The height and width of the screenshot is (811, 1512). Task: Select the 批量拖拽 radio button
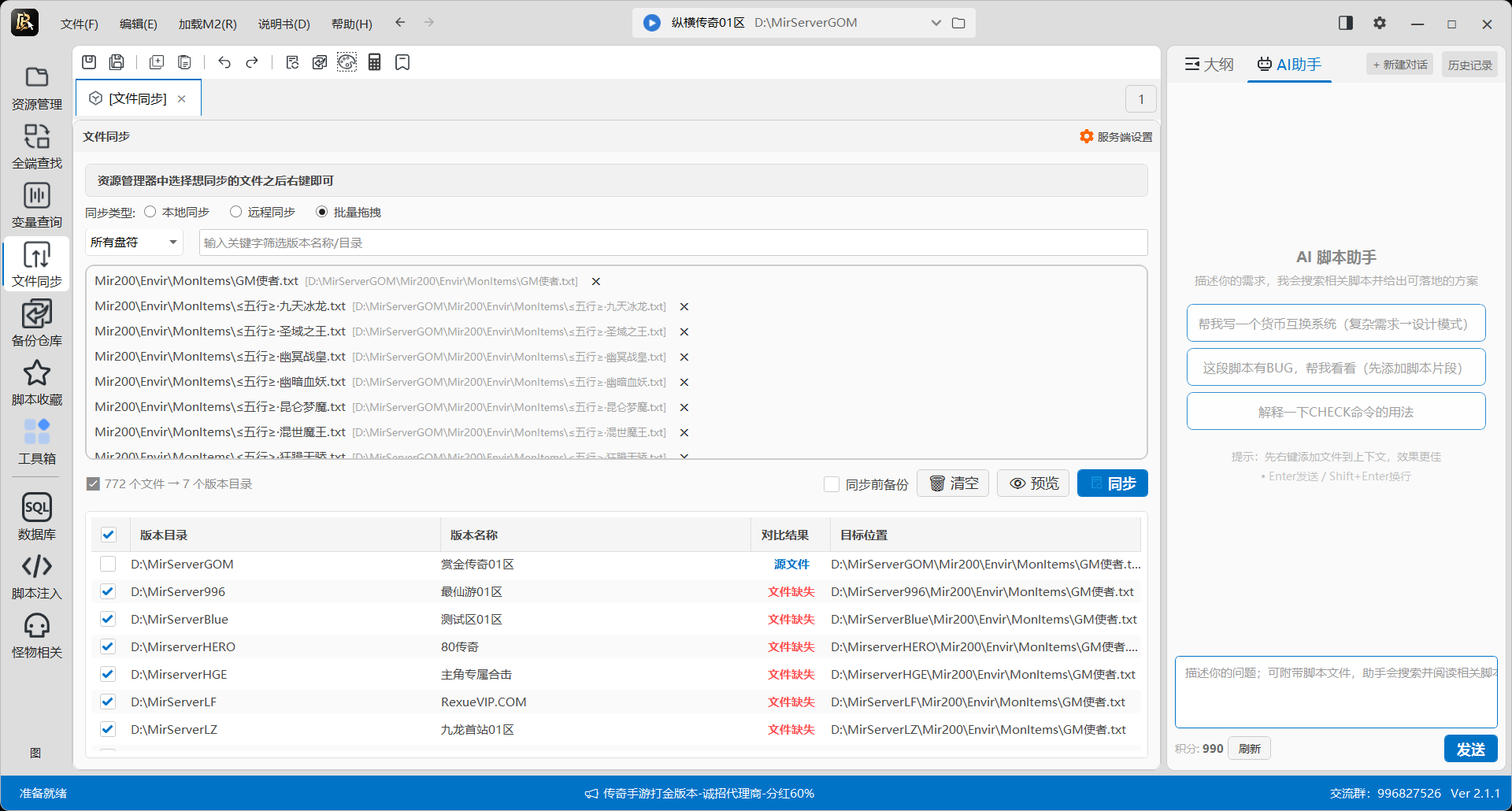(321, 212)
